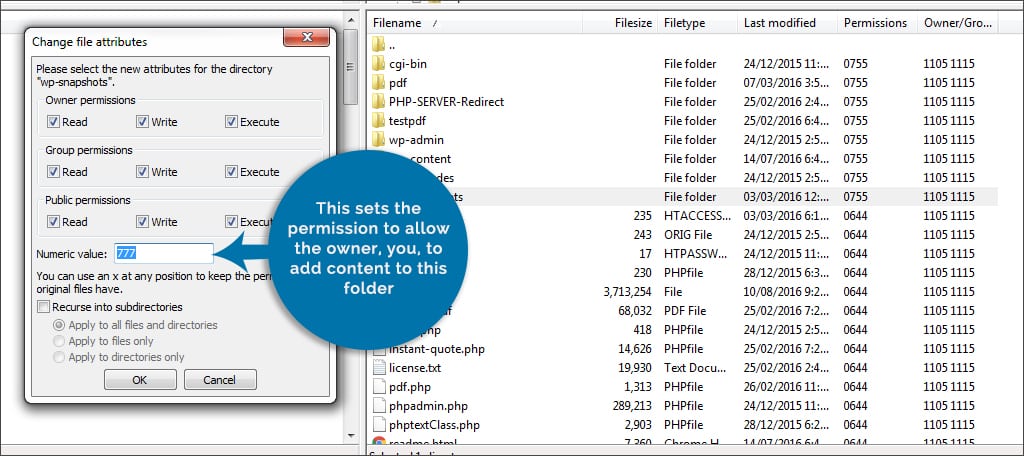Click the Text Document filetype cell
Screen dimensions: 1024x456
pyautogui.click(x=697, y=368)
